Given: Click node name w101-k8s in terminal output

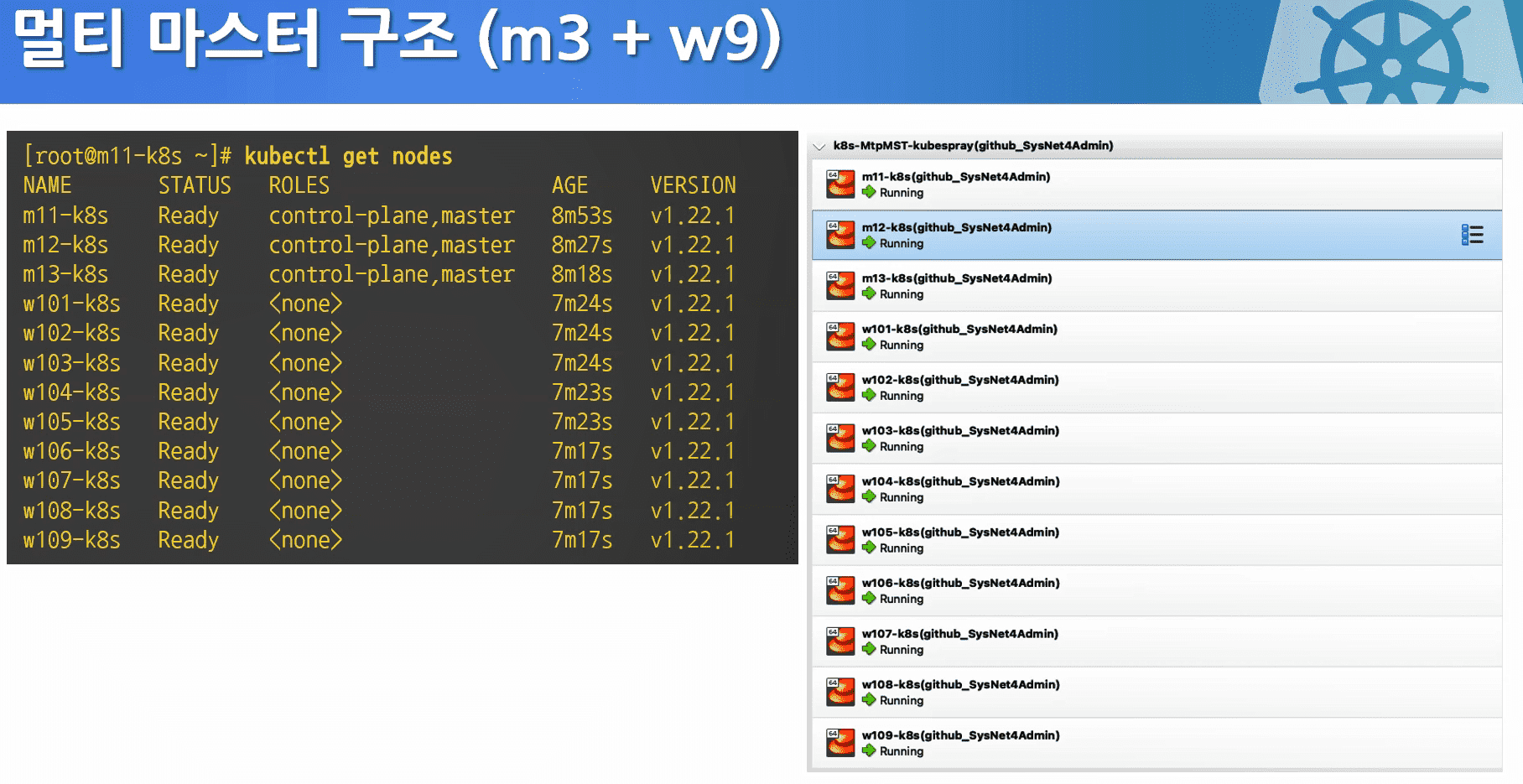Looking at the screenshot, I should [x=71, y=304].
